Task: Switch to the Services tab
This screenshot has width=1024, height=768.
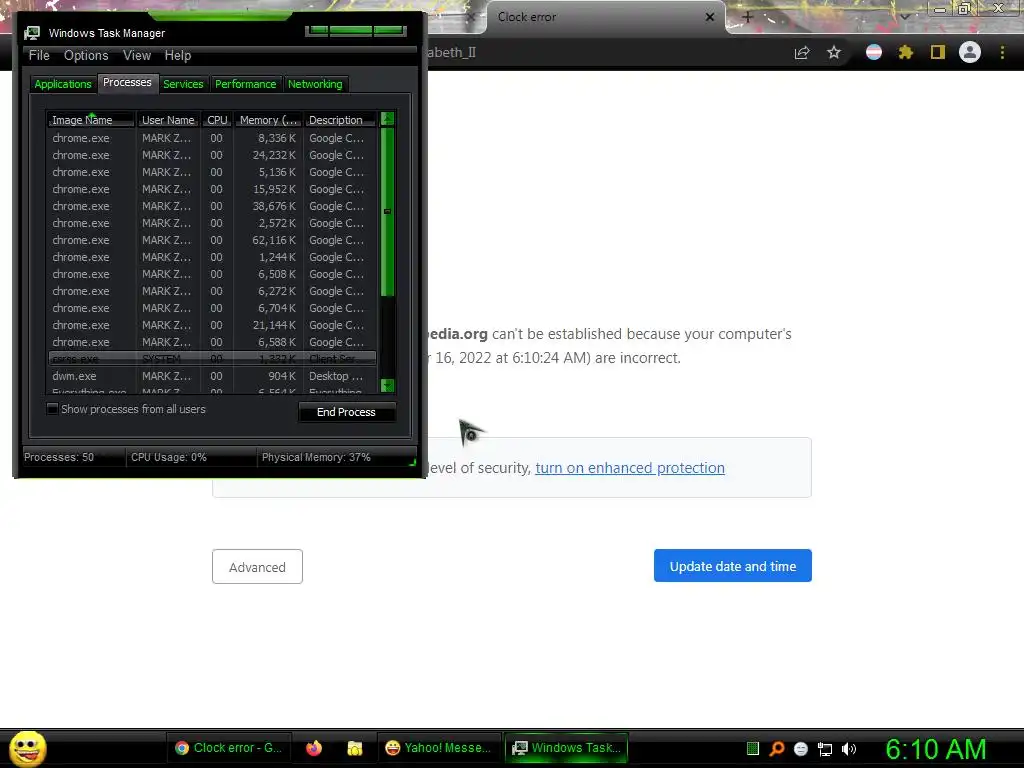Action: (183, 84)
